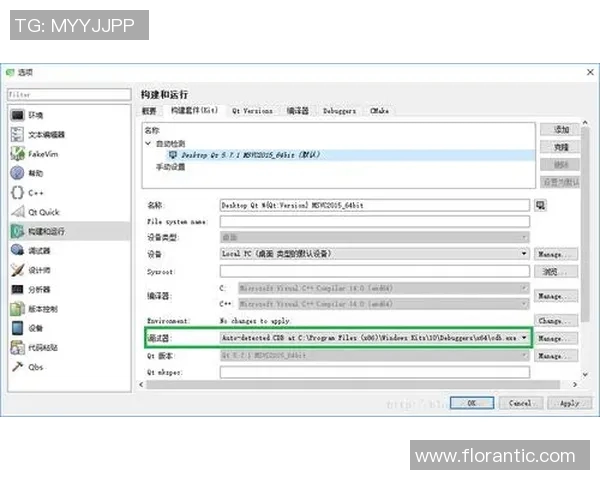Open the C compiler dropdown
Screen dimensions: 600x480
[x=384, y=288]
